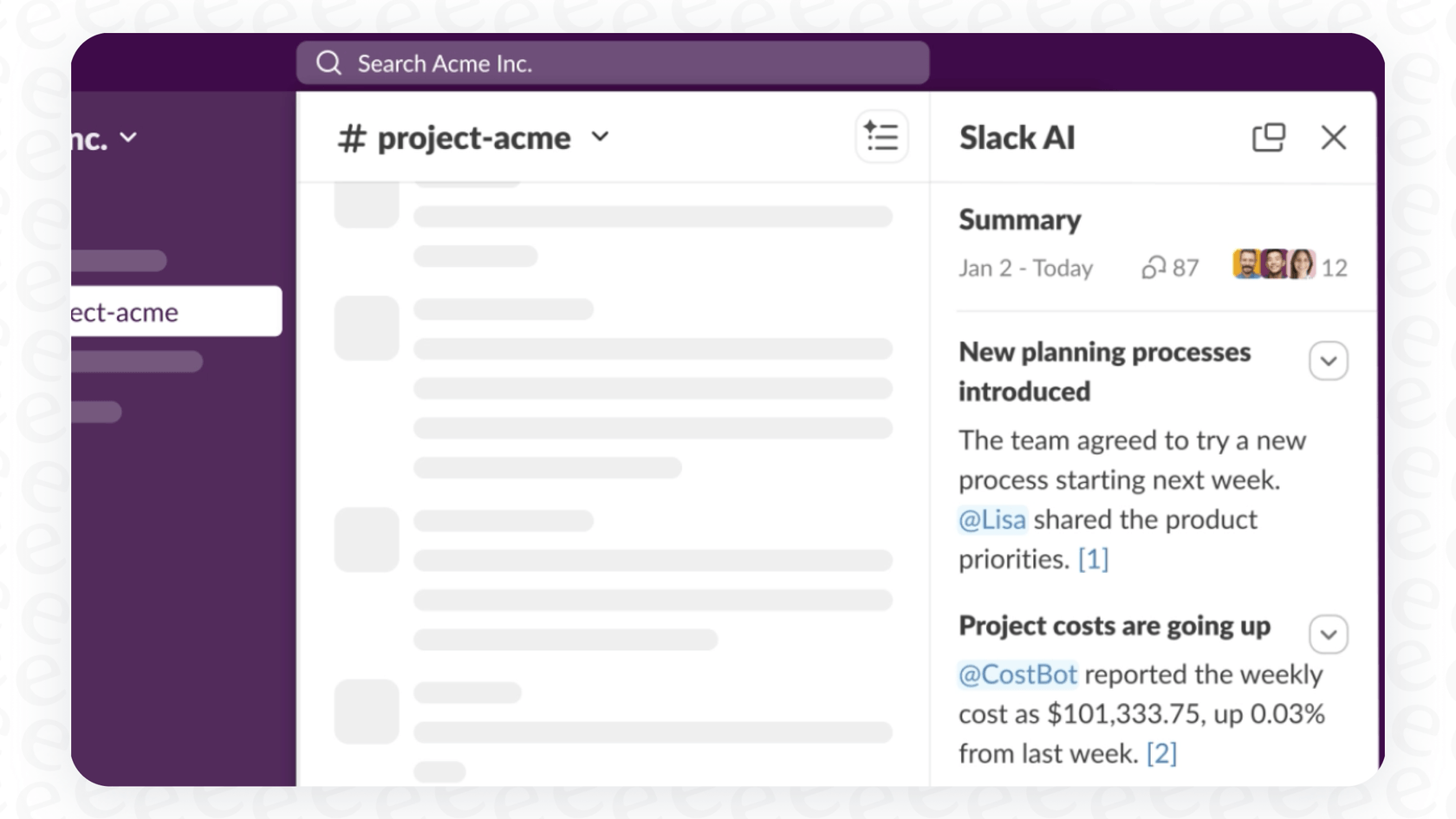This screenshot has height=819, width=1456.
Task: Click the thread replies icon beside 87
Action: [x=1153, y=268]
